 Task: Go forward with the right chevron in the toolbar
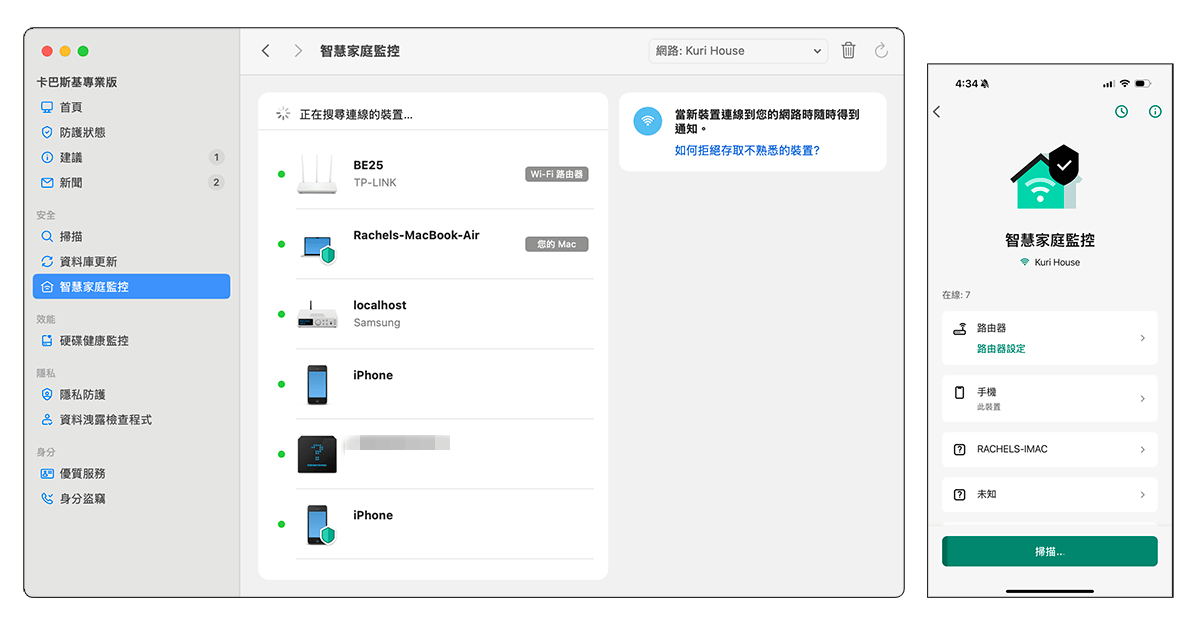click(298, 51)
